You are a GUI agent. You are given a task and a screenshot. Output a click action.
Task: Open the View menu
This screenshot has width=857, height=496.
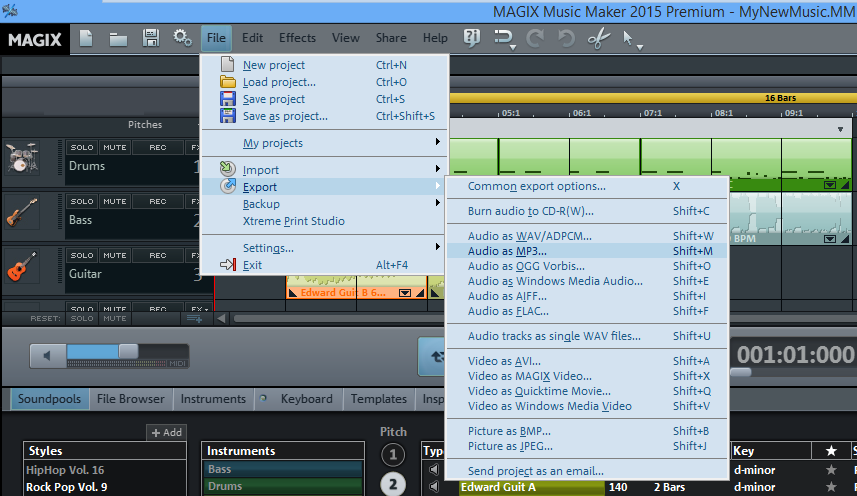pyautogui.click(x=345, y=38)
